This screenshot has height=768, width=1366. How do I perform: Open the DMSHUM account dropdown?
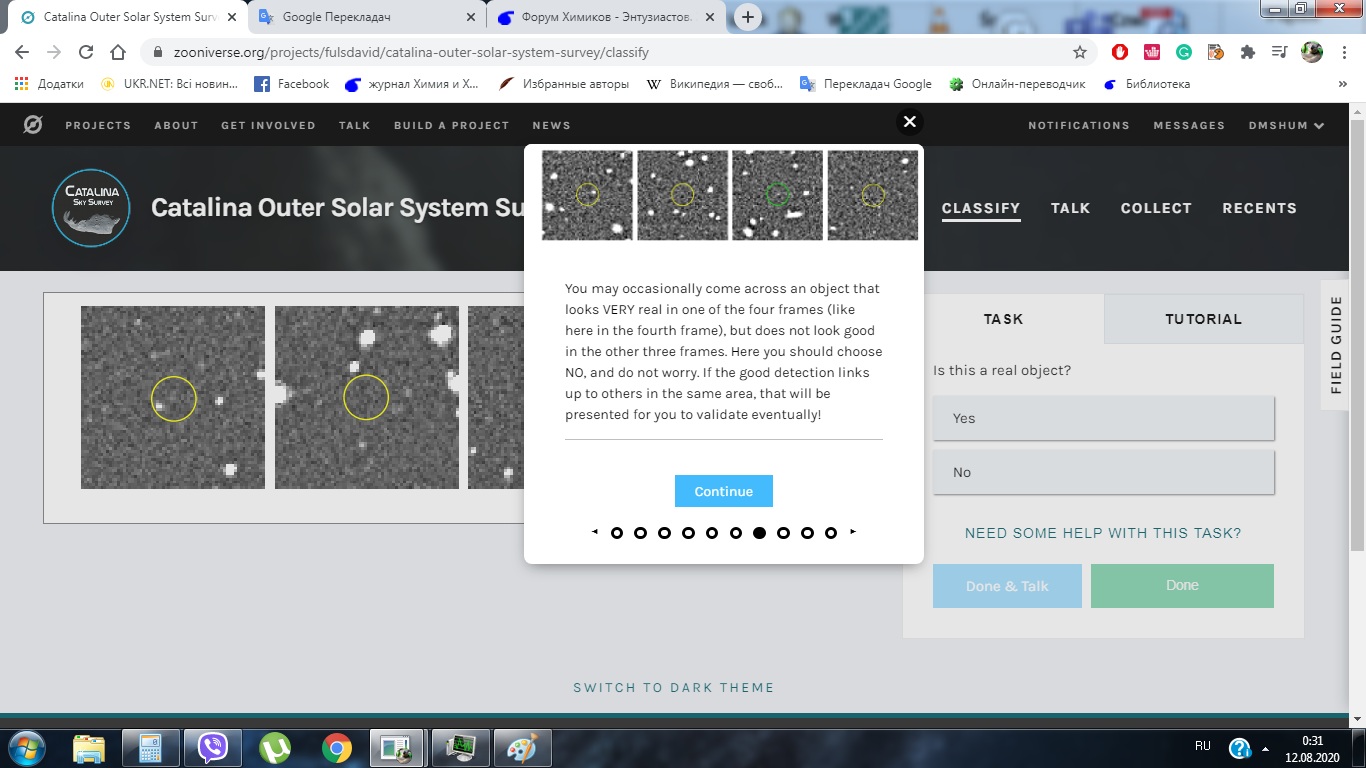1286,125
